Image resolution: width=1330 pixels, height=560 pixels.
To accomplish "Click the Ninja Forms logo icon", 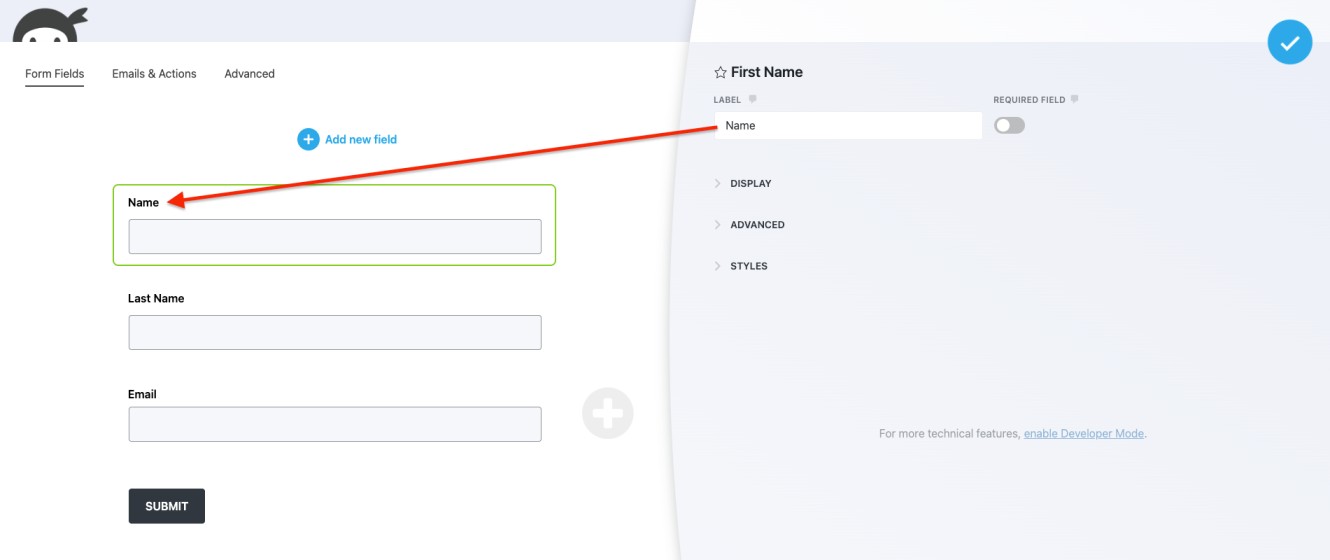I will pos(49,24).
